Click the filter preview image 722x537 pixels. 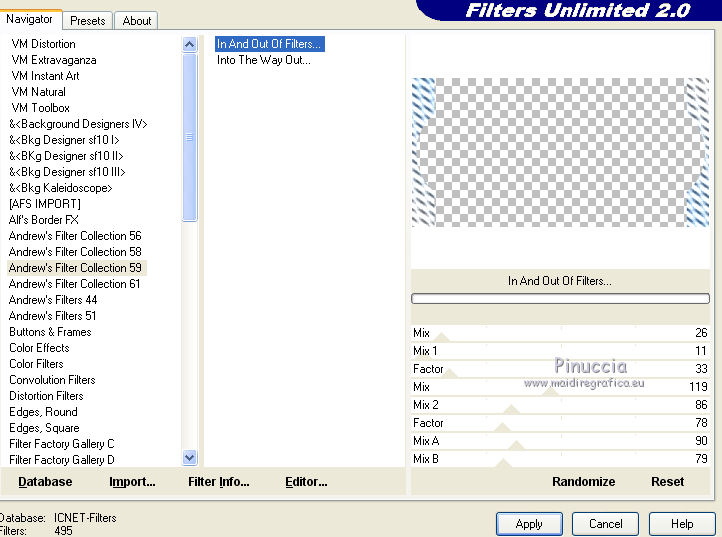560,152
